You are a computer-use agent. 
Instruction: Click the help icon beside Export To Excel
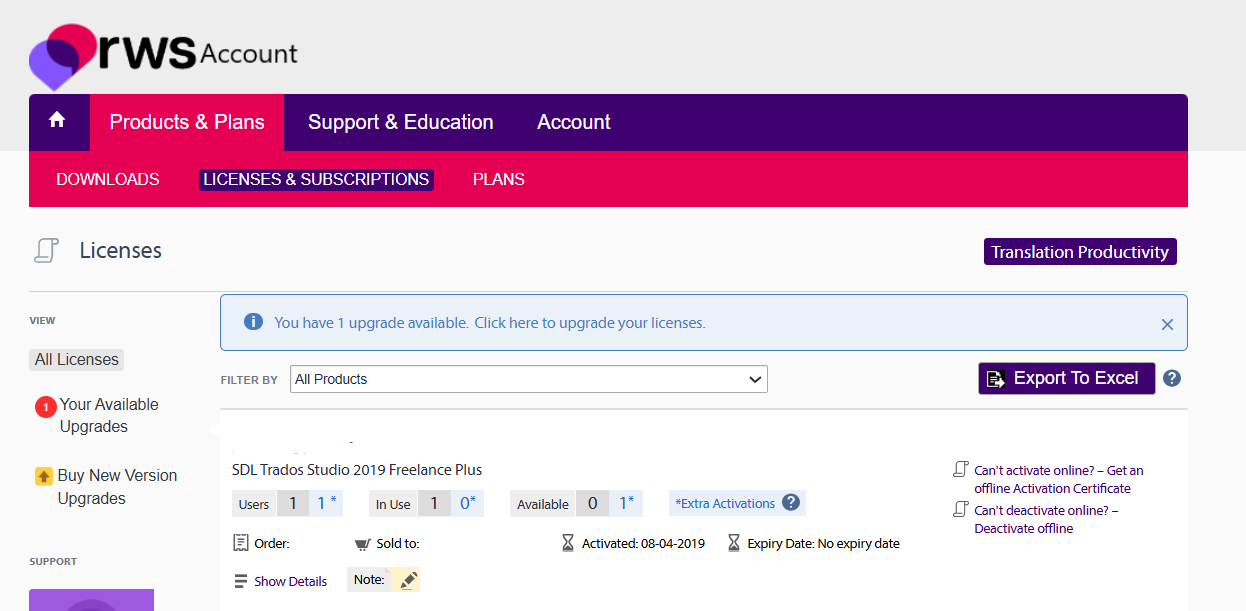(x=1172, y=379)
